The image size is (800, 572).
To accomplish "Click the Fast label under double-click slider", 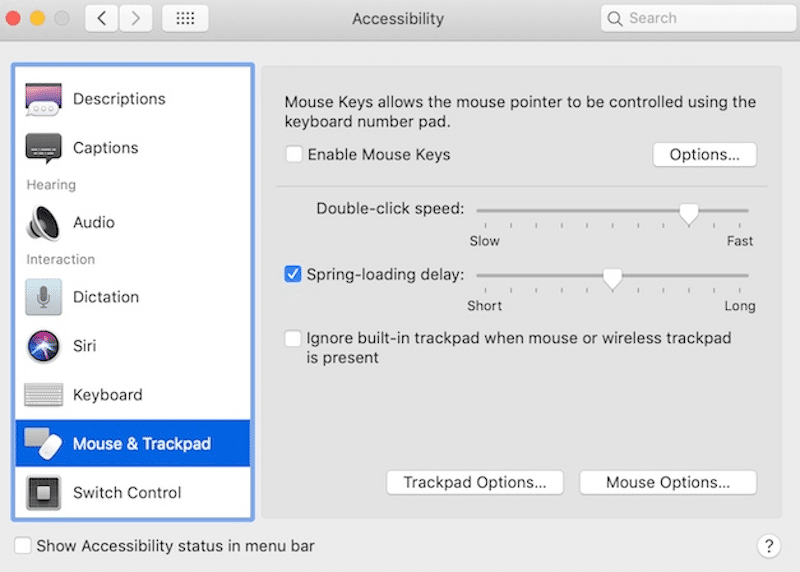I will click(x=740, y=241).
